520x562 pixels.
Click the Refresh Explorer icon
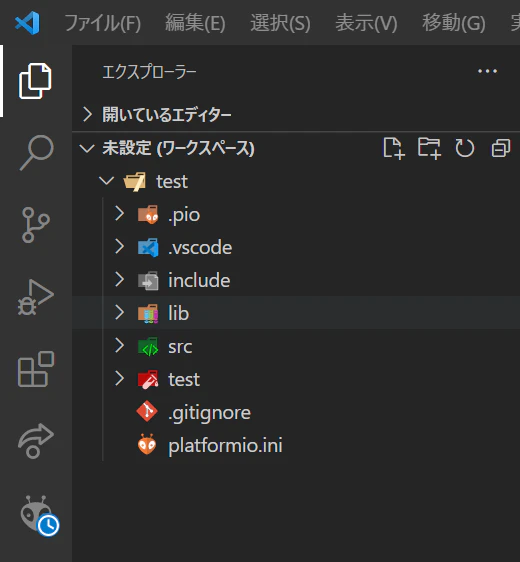[465, 148]
